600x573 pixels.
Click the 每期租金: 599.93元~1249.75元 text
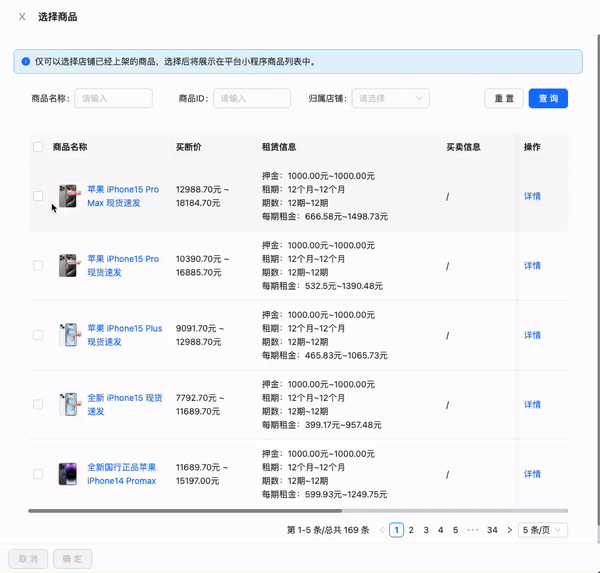(x=324, y=495)
